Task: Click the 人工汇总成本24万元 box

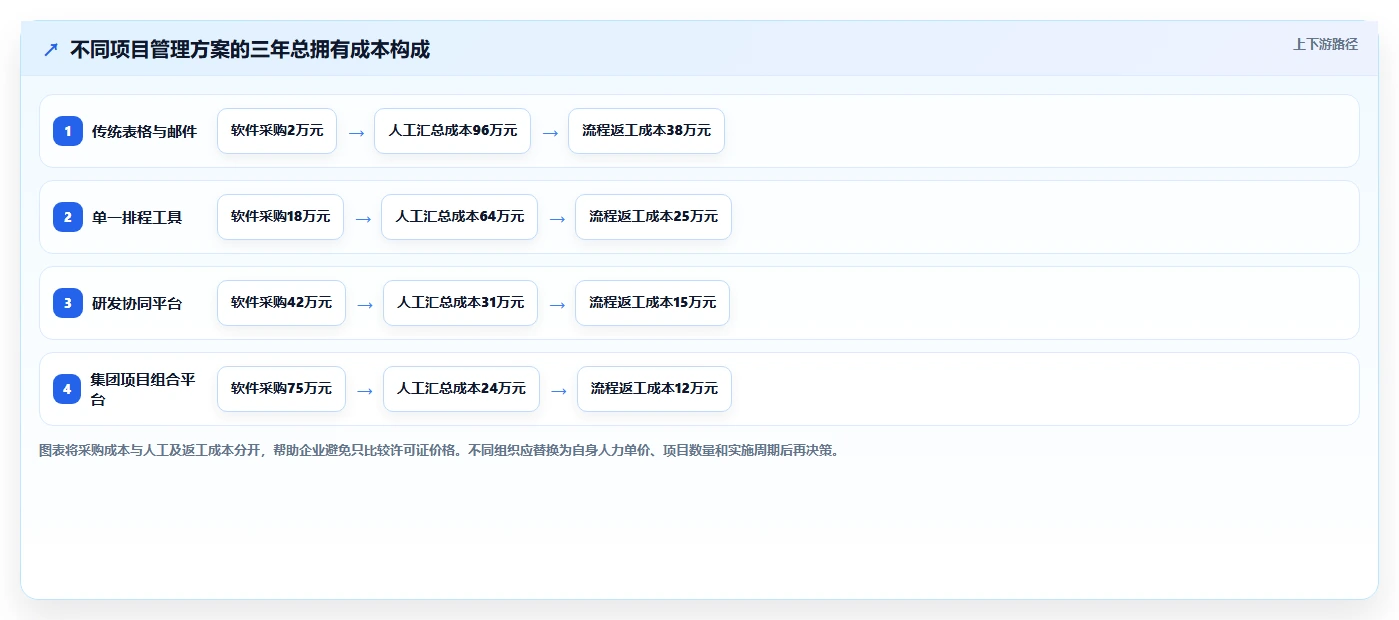Action: coord(461,389)
